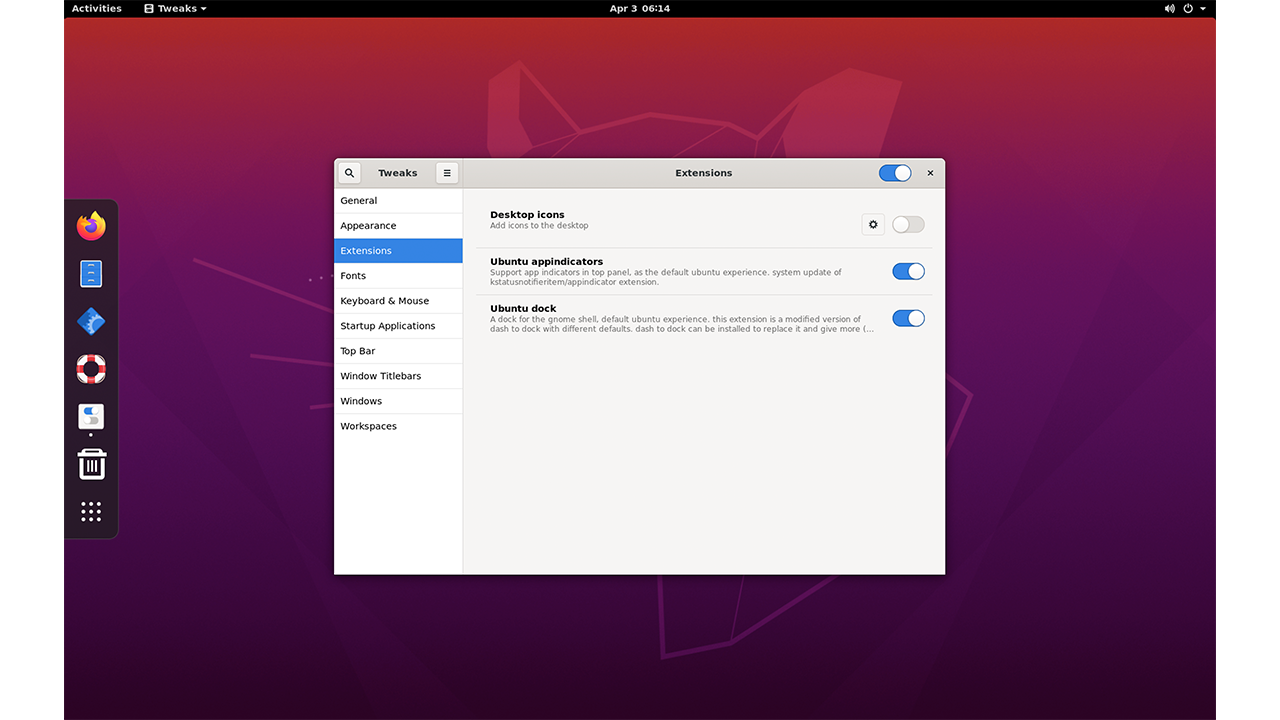This screenshot has width=1280, height=720.
Task: Select the Top Bar section
Action: 398,351
